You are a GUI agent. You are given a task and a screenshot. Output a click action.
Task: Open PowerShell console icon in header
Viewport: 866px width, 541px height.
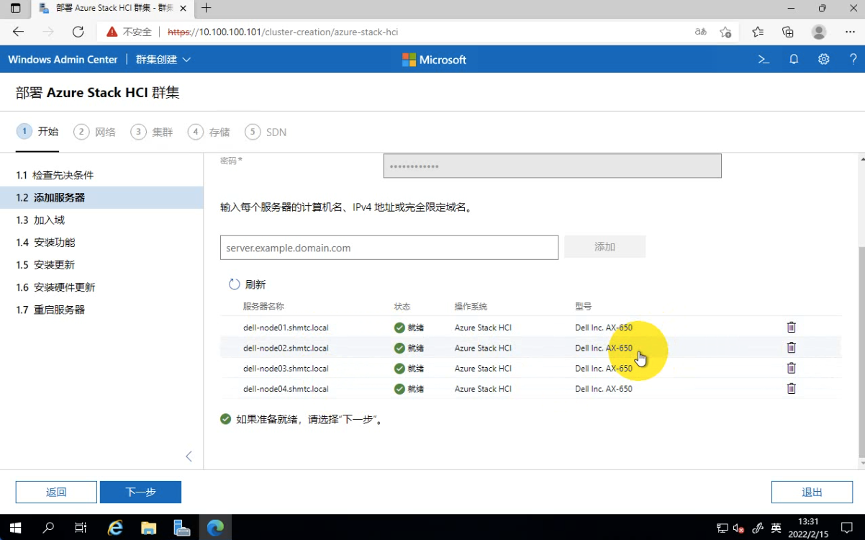(763, 59)
